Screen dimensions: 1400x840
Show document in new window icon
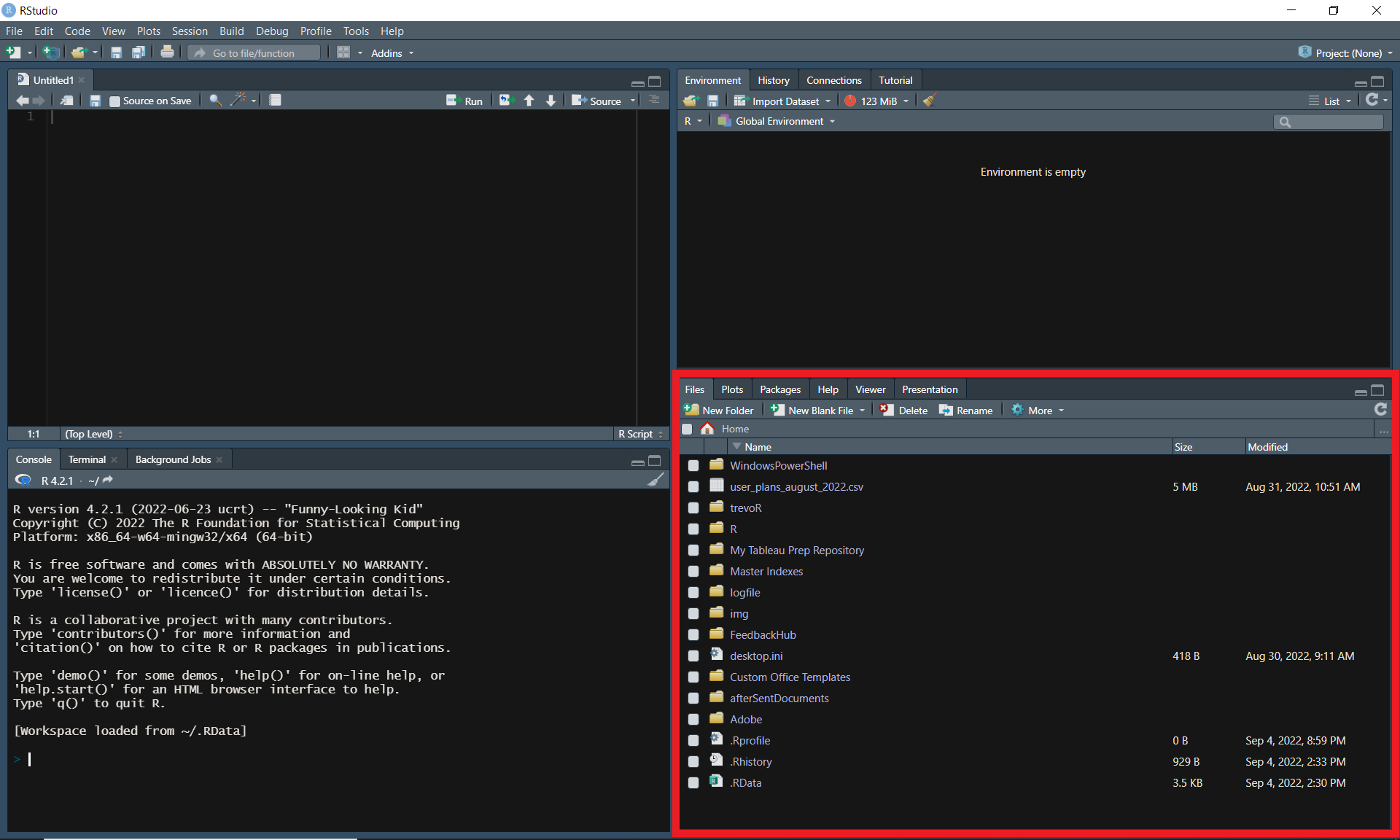[66, 101]
